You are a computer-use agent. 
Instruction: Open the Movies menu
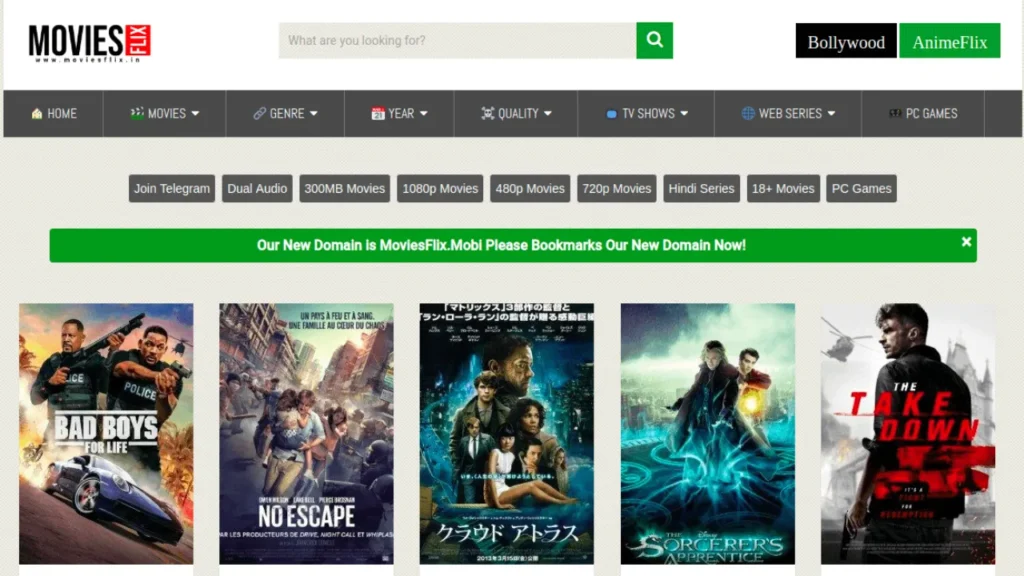click(x=165, y=114)
